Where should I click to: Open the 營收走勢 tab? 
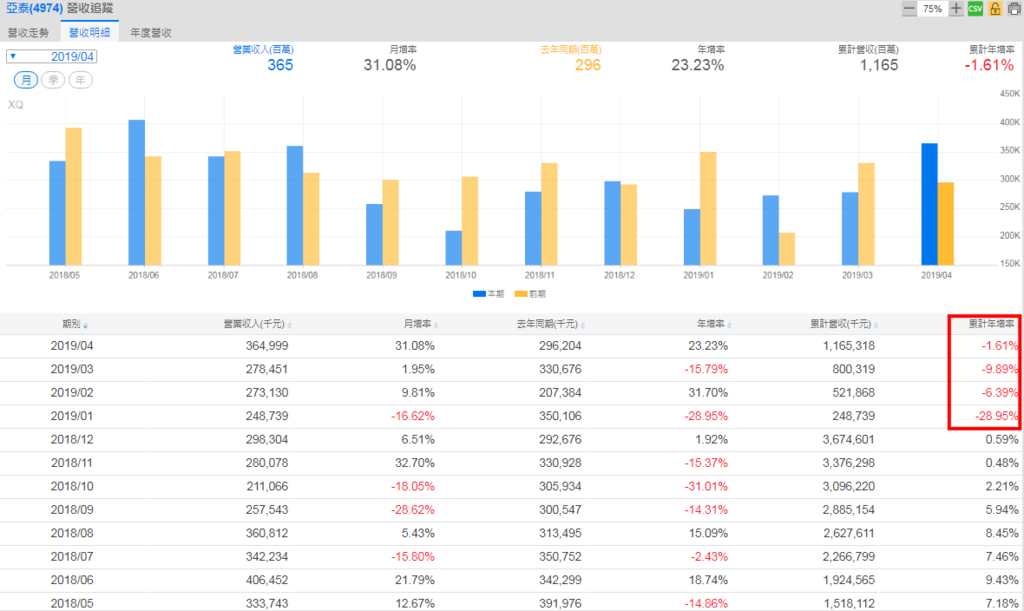pyautogui.click(x=28, y=32)
